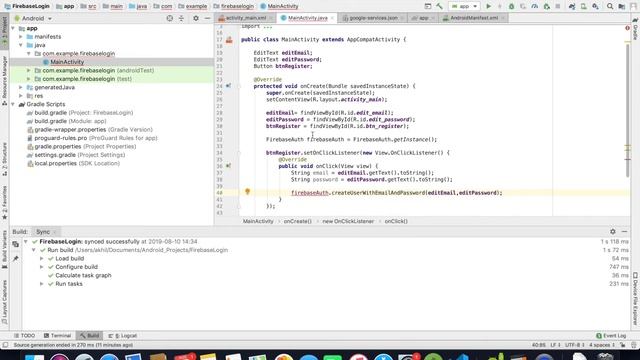Viewport: 640px width, 360px height.
Task: Toggle the Resource Manager side panel
Action: point(4,80)
